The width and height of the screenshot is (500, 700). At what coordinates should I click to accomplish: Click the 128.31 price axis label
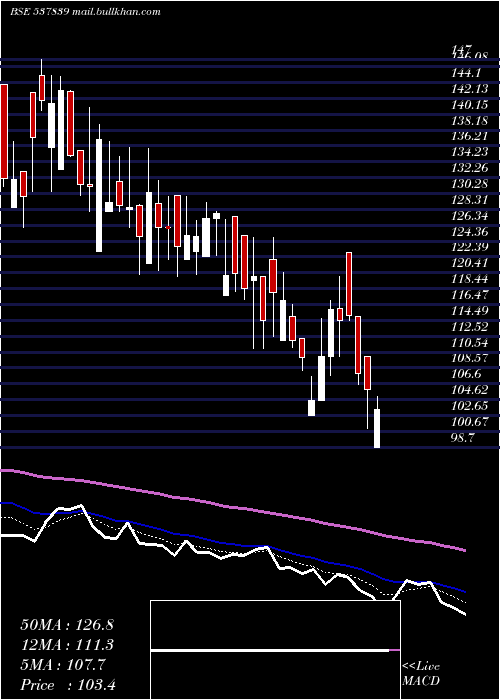470,200
